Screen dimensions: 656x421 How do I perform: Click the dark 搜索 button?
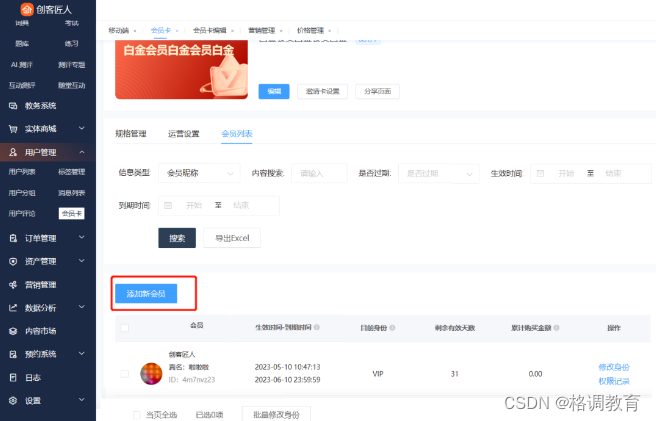pos(177,238)
